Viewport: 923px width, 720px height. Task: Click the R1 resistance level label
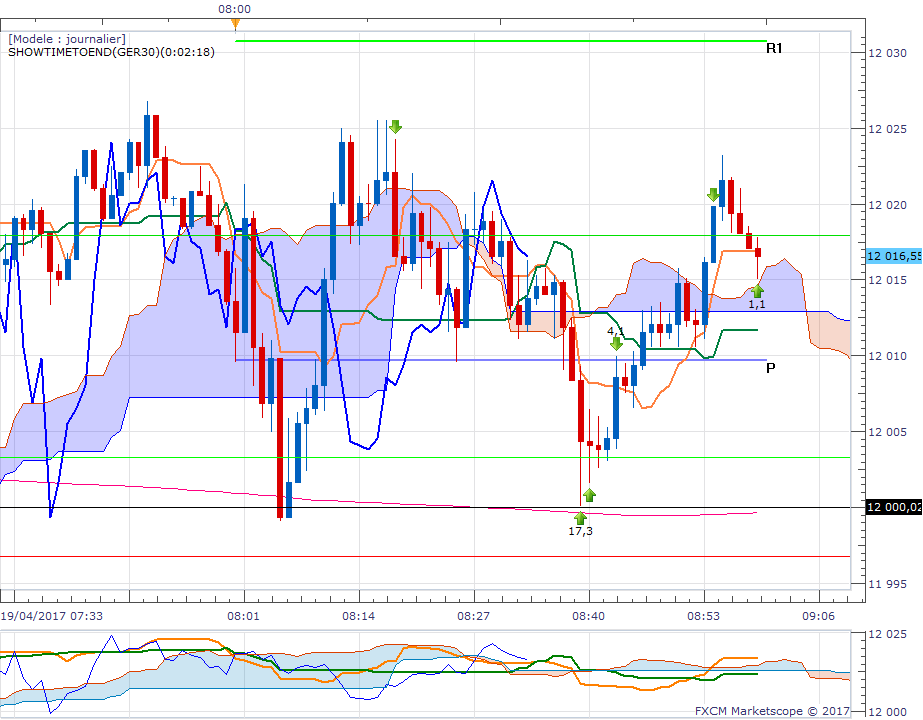click(774, 48)
